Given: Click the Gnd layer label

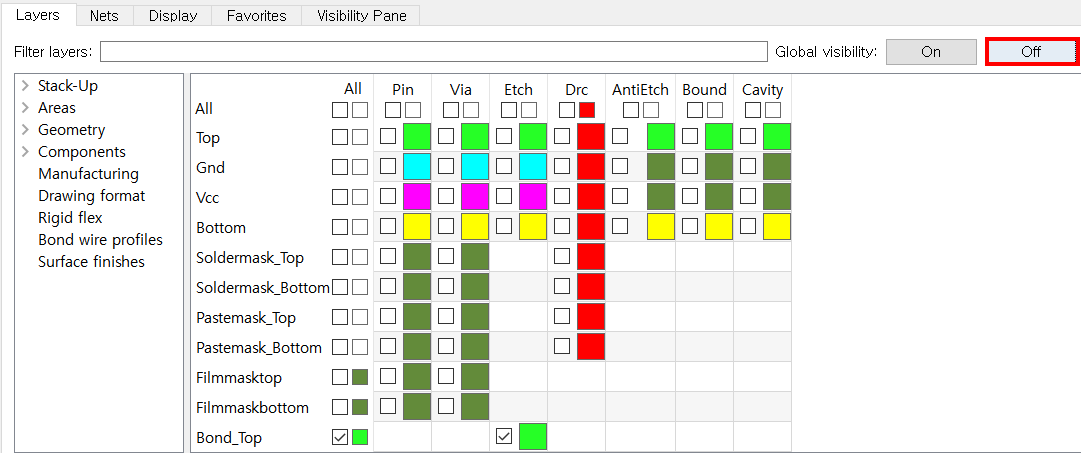Looking at the screenshot, I should [x=210, y=167].
